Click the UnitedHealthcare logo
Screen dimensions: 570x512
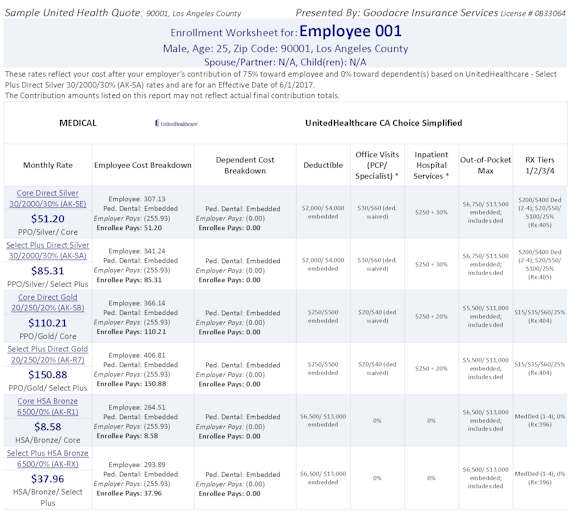[x=176, y=124]
